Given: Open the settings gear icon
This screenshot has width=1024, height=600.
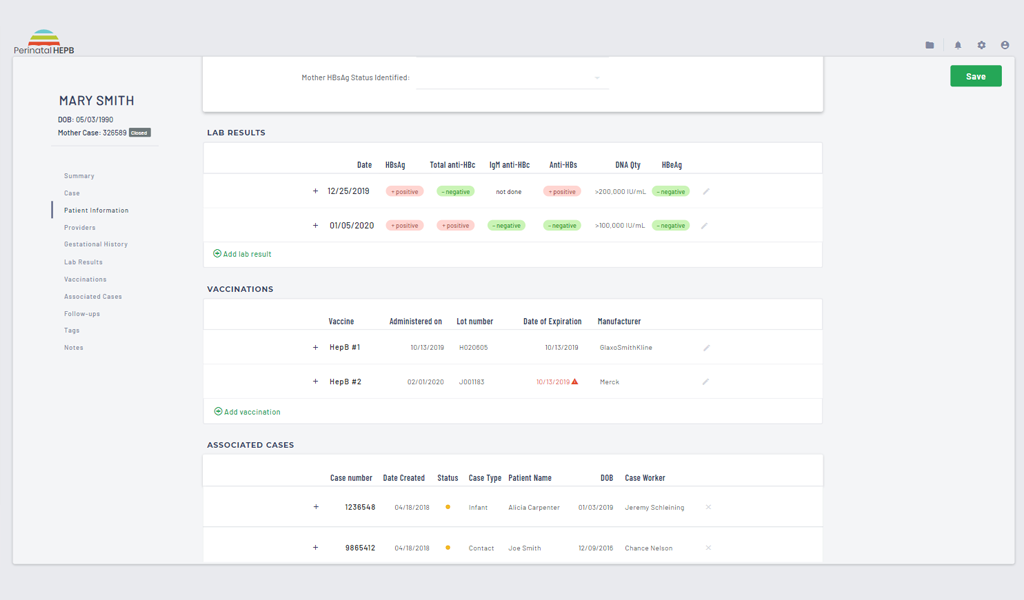Looking at the screenshot, I should 981,45.
